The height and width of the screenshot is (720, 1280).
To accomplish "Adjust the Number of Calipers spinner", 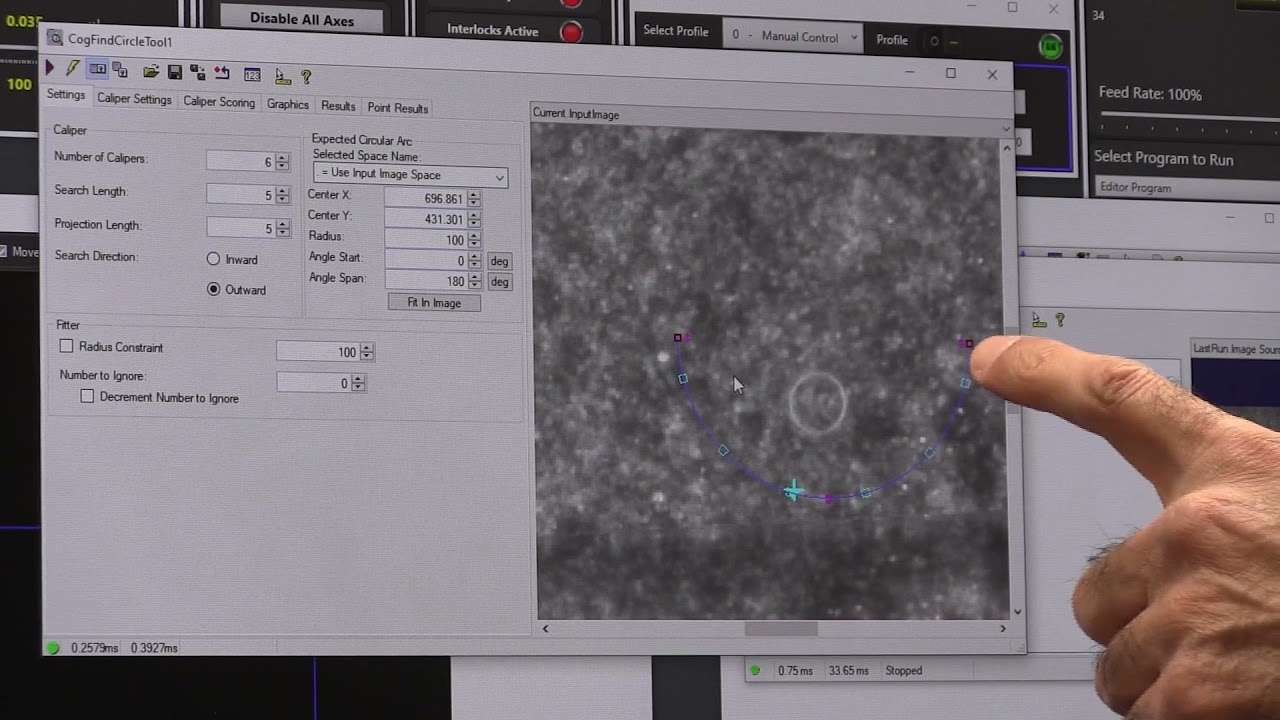I will pyautogui.click(x=282, y=162).
